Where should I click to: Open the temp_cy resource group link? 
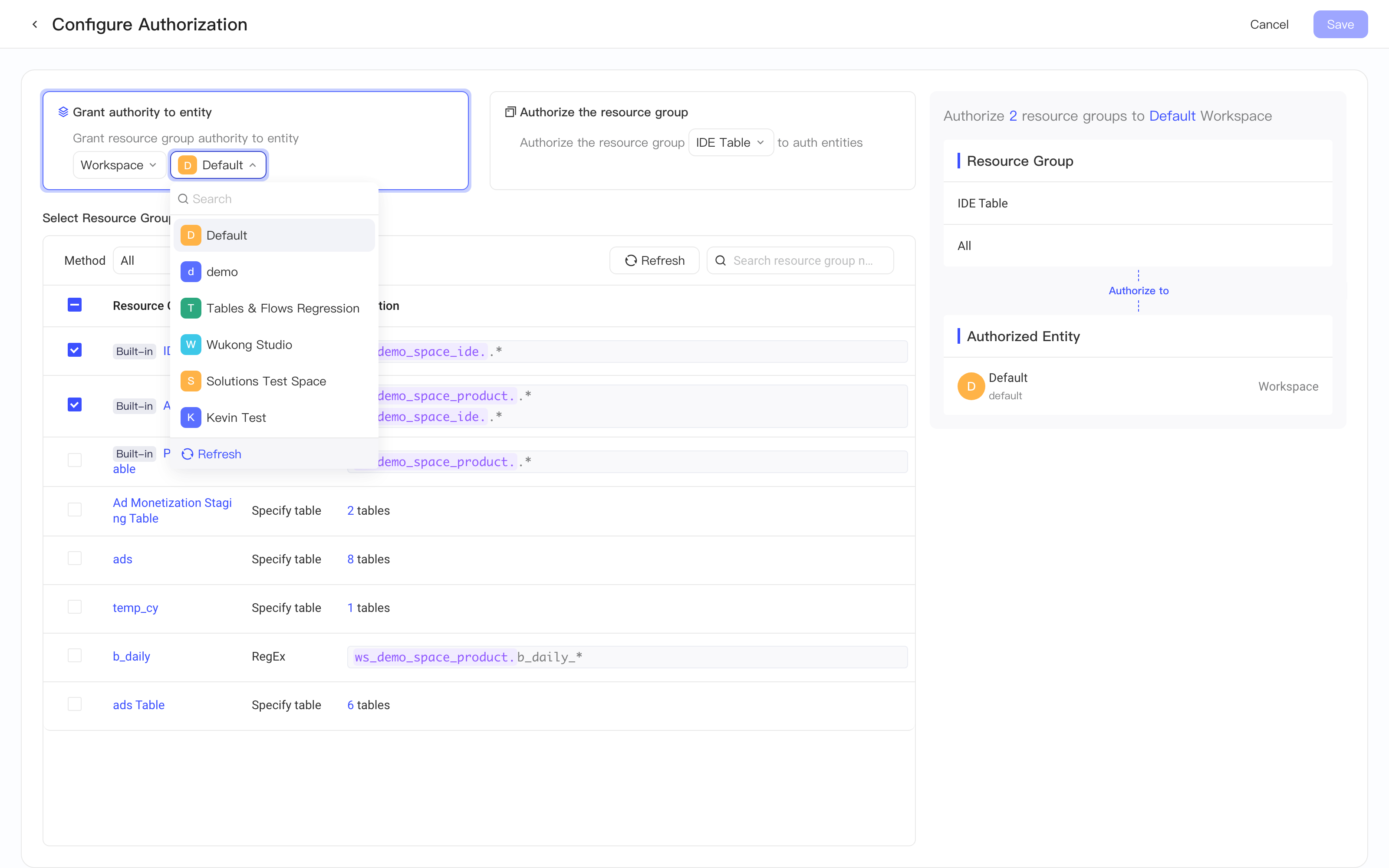pyautogui.click(x=135, y=607)
